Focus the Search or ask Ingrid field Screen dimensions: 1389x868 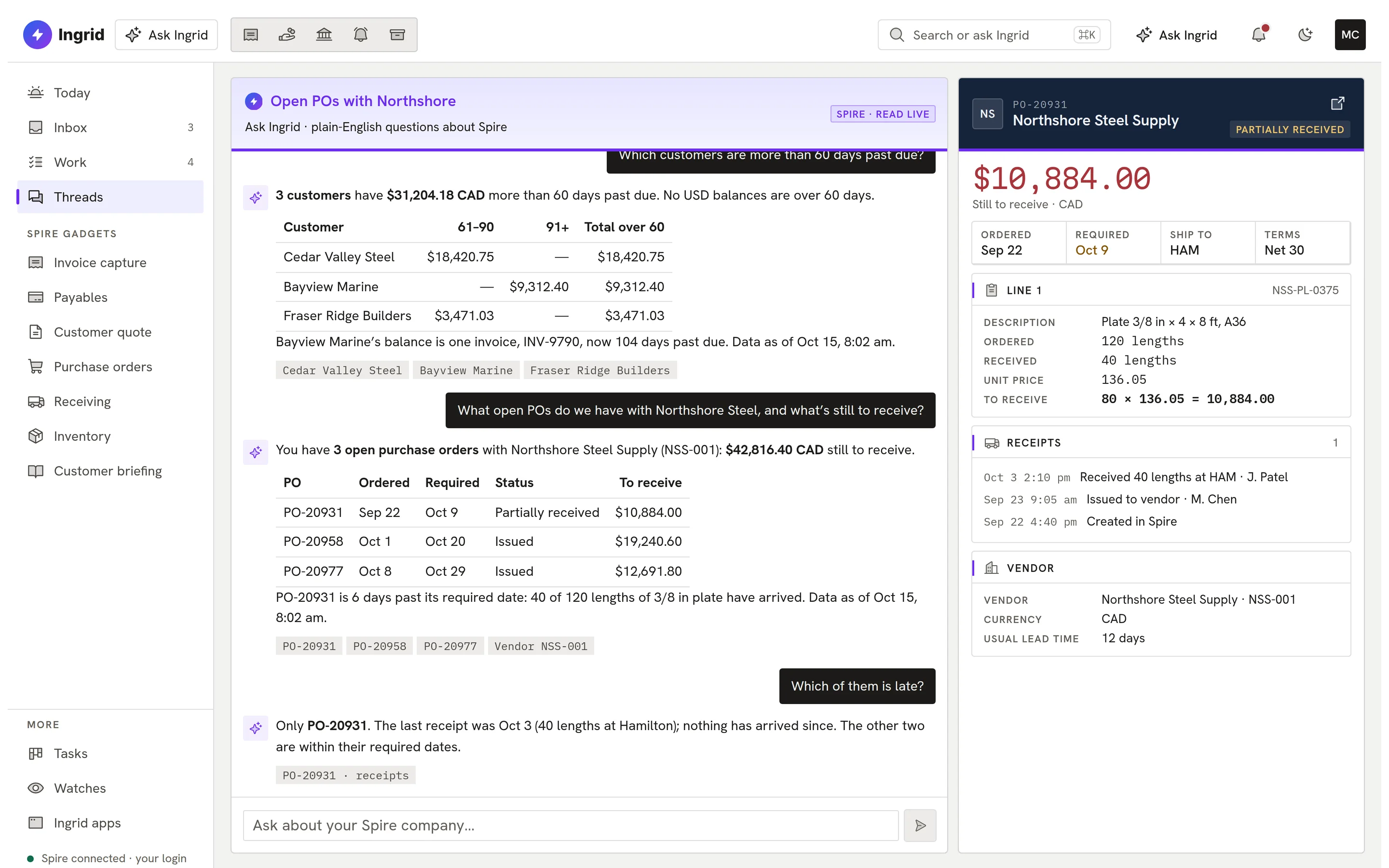pyautogui.click(x=994, y=35)
